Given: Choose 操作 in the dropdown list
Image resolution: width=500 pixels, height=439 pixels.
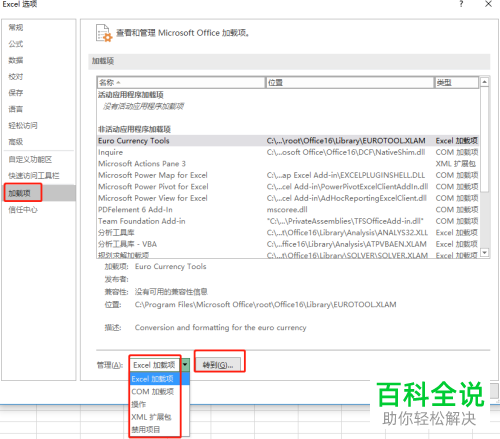Looking at the screenshot, I should coord(160,404).
